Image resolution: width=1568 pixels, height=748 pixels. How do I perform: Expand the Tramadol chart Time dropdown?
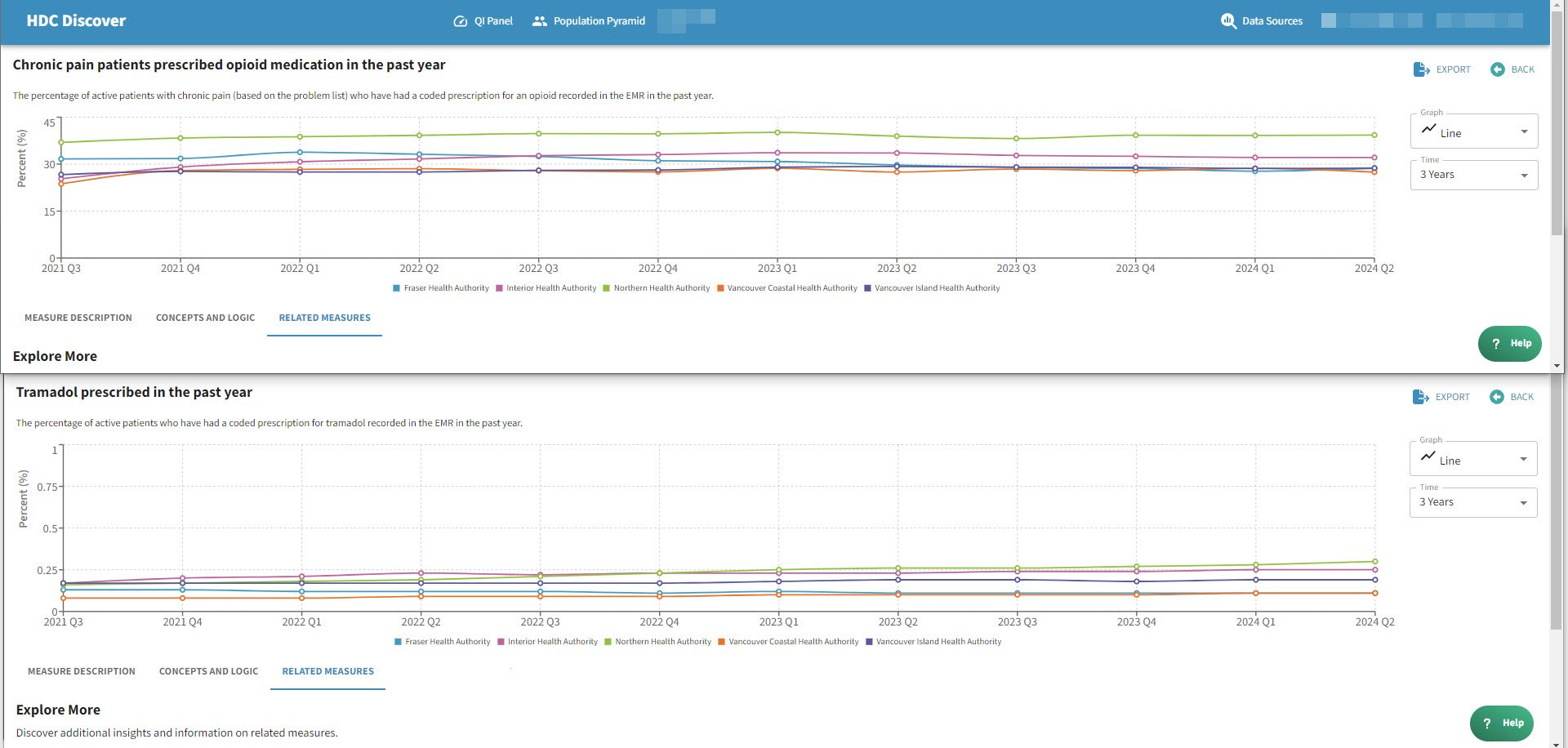(1472, 502)
